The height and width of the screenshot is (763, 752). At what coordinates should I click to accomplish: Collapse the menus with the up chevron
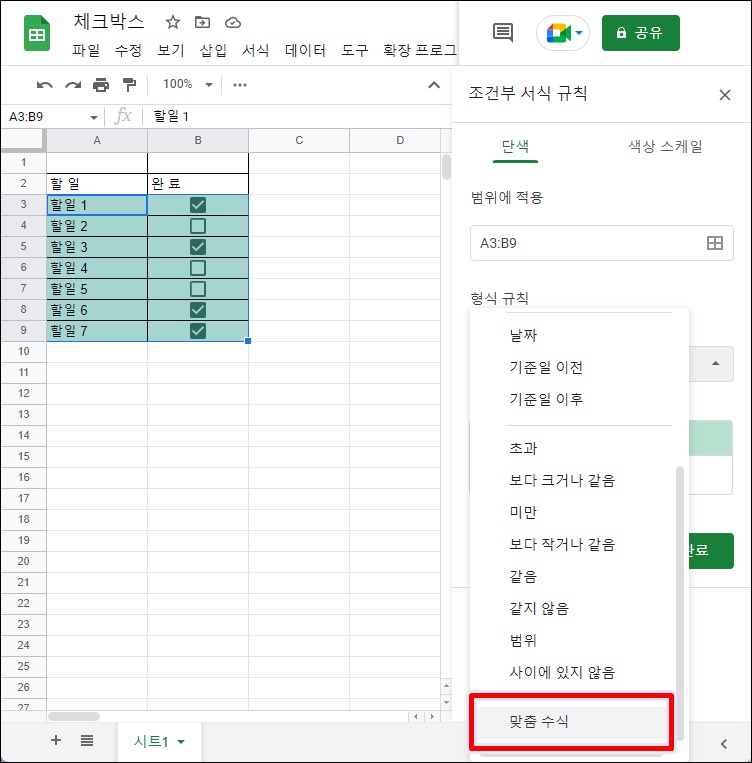(434, 85)
